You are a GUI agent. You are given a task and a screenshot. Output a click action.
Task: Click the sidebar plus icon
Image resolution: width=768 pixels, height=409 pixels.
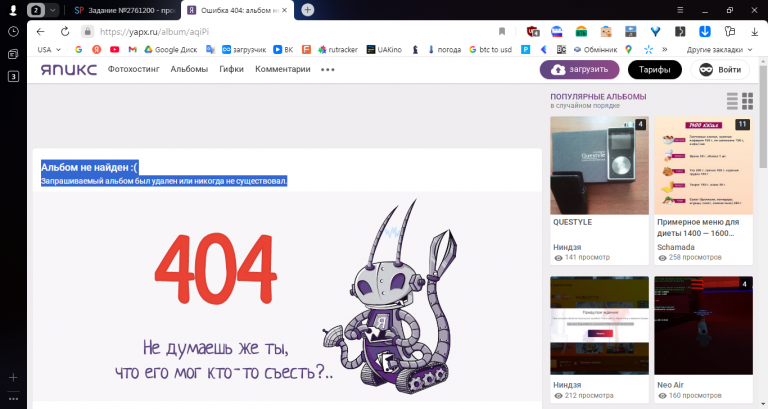coord(13,377)
